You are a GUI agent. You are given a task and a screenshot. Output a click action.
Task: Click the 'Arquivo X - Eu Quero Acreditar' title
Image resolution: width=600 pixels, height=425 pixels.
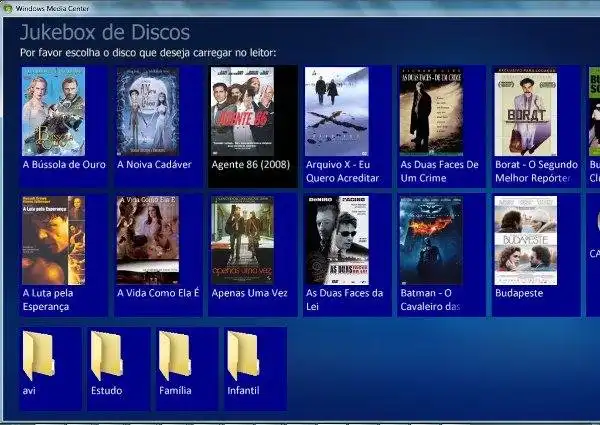coord(342,171)
